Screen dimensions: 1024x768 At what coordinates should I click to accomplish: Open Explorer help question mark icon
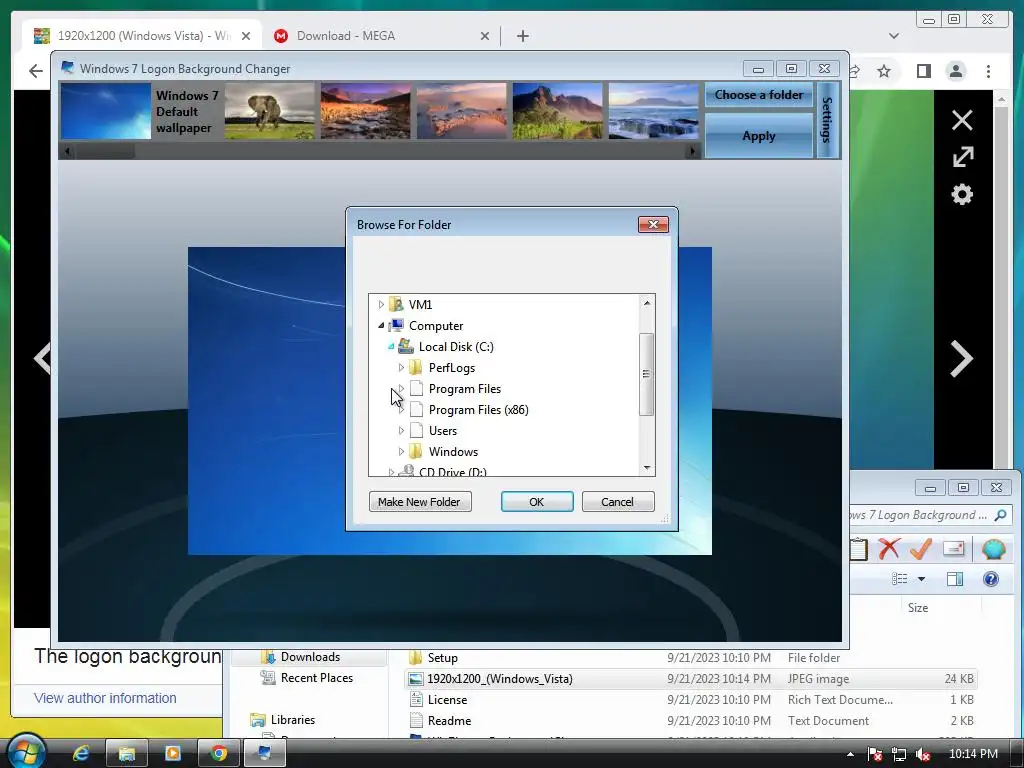991,579
